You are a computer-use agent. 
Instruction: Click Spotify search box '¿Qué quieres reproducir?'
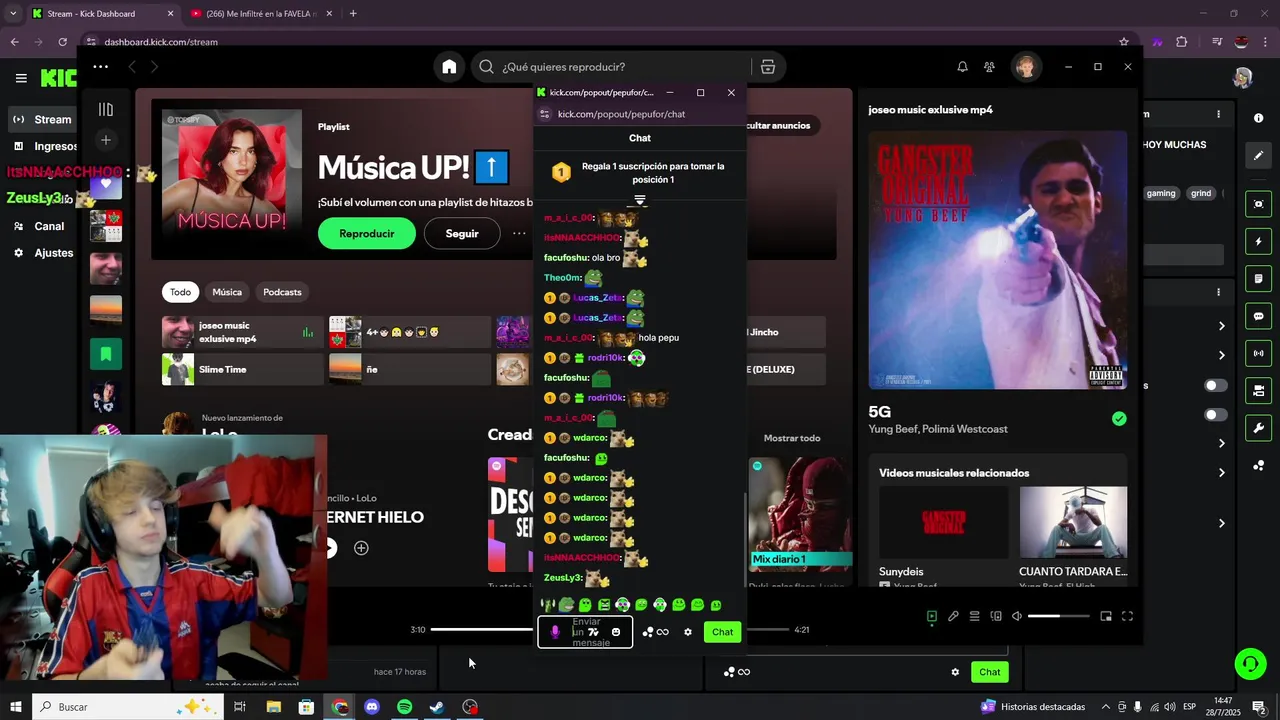610,67
